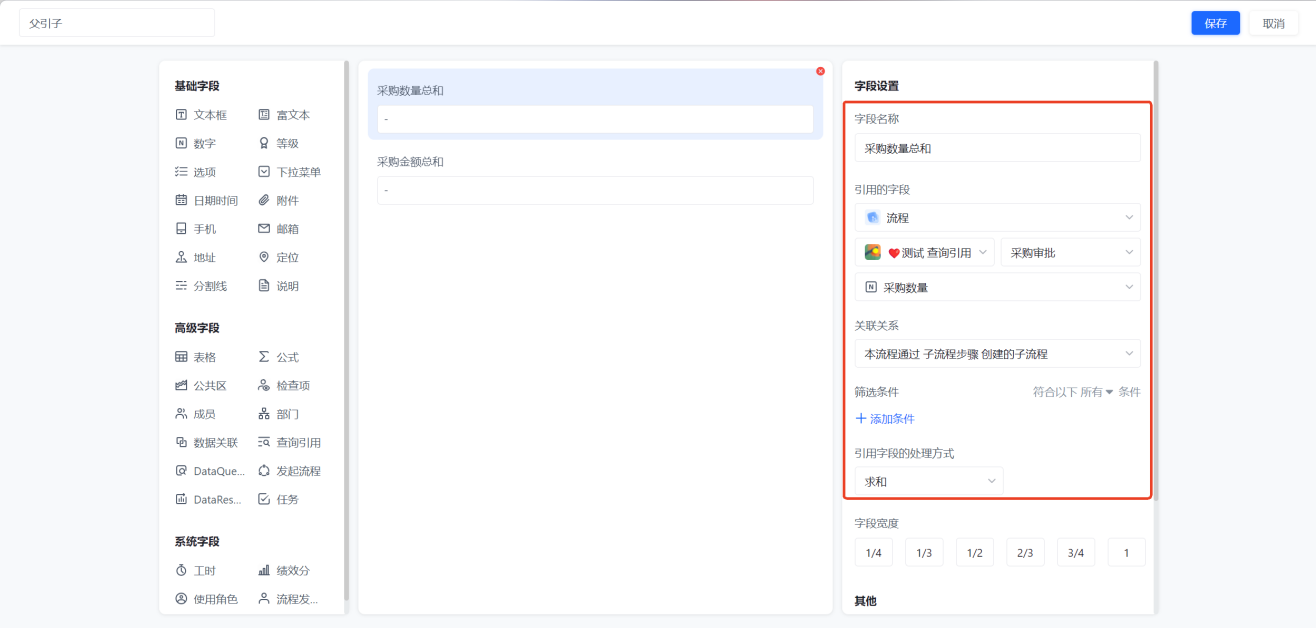Screen dimensions: 1316x628
Task: Select the 采购数量总和 field card
Action: pos(595,104)
